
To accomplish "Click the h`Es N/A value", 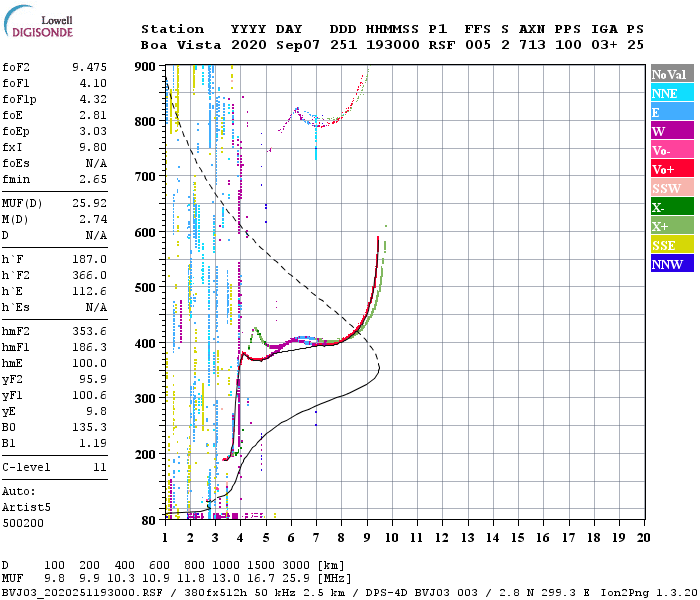I will [x=96, y=308].
